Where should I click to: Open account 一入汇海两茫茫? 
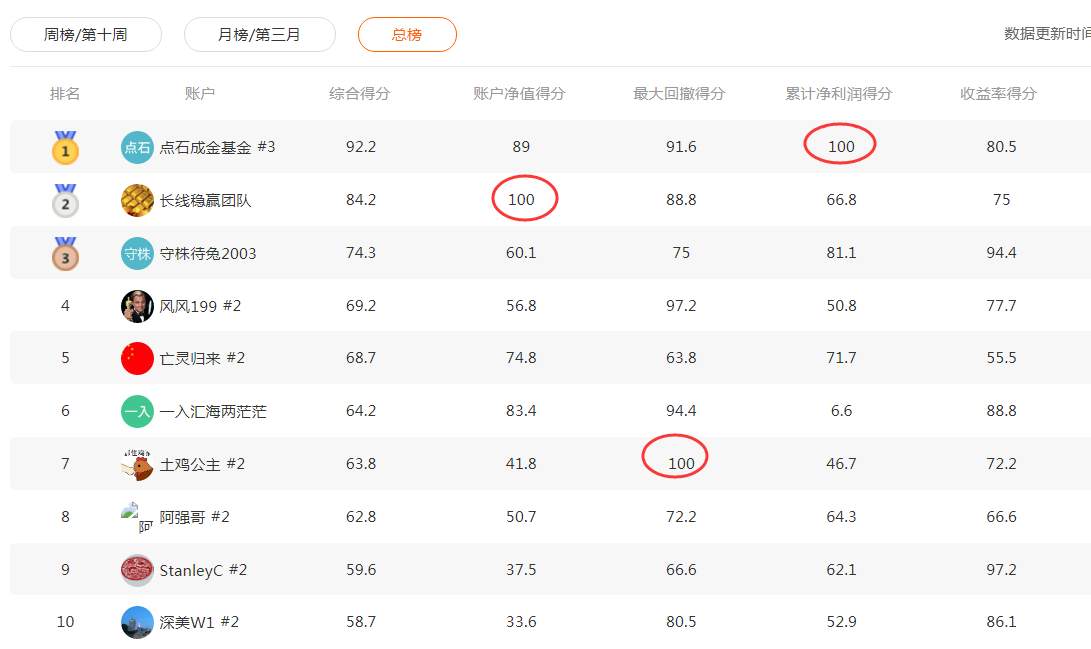(x=213, y=411)
